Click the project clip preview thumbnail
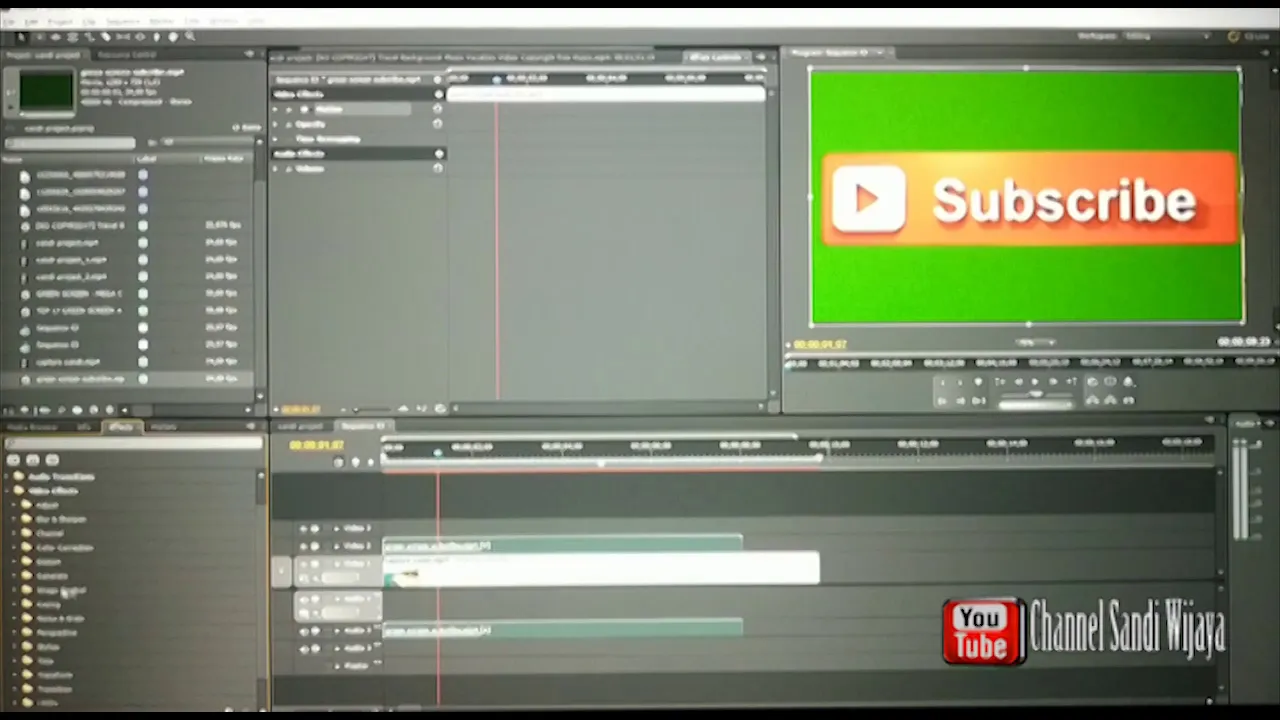This screenshot has width=1280, height=720. coord(46,92)
